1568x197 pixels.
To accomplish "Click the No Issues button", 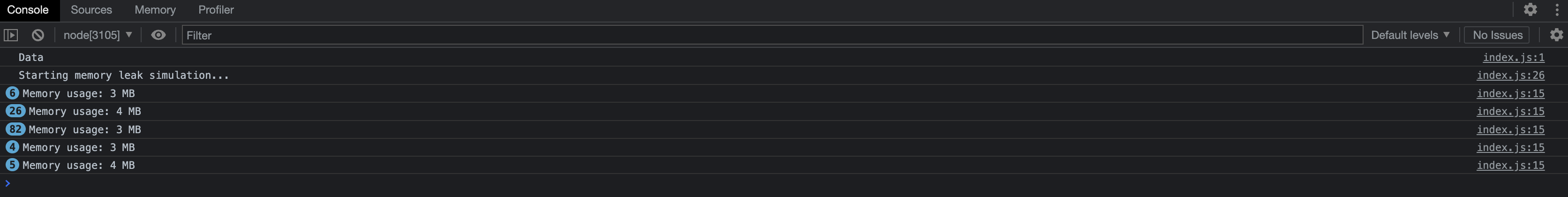I will 1497,35.
